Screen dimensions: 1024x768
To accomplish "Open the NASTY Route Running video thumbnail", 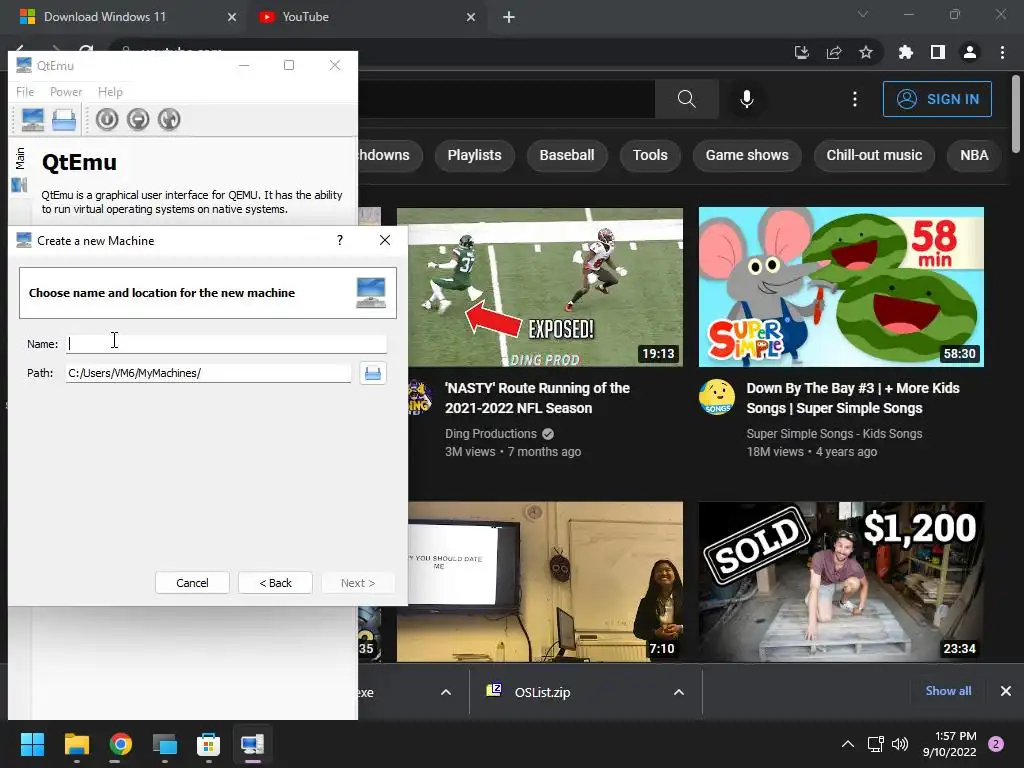I will coord(539,287).
